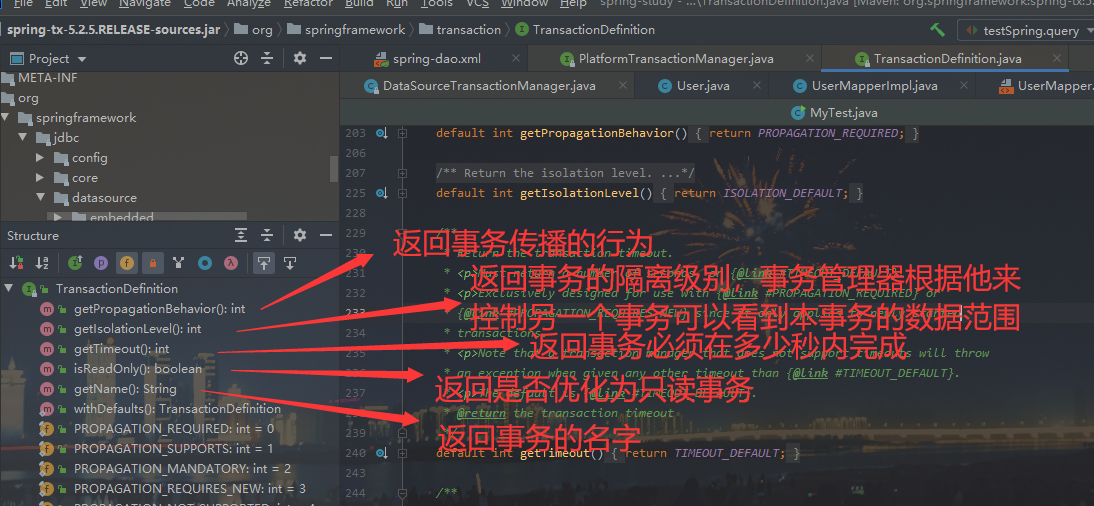1094x506 pixels.
Task: Collapse all in Project panel toolbar
Action: point(267,59)
